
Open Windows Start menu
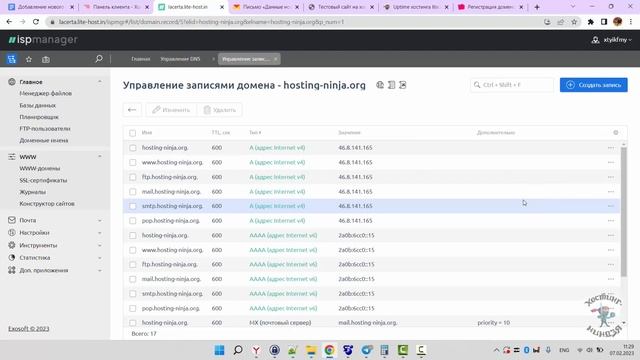(x=219, y=350)
